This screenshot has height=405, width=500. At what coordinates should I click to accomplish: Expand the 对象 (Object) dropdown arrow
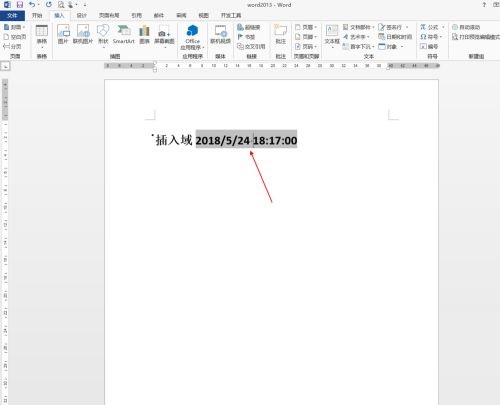click(x=402, y=46)
